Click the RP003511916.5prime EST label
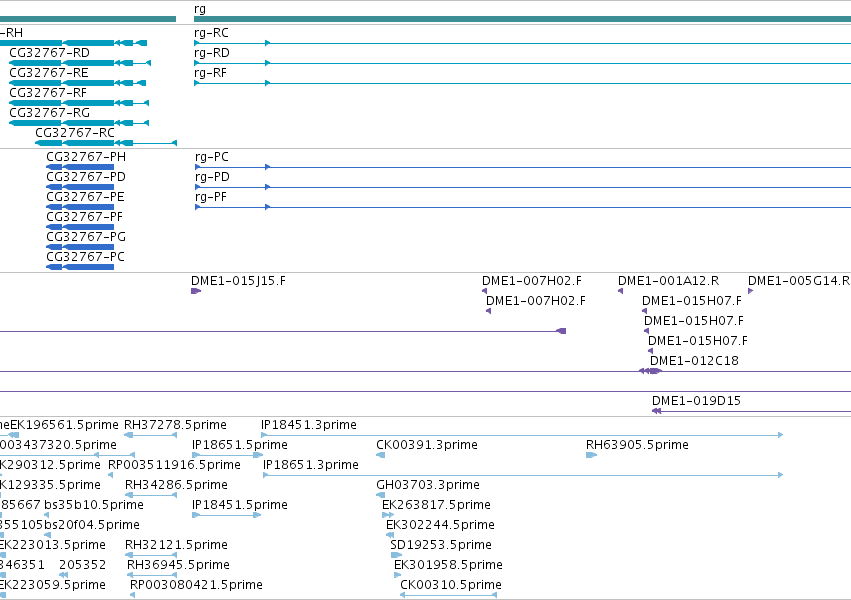This screenshot has width=851, height=600. point(174,465)
